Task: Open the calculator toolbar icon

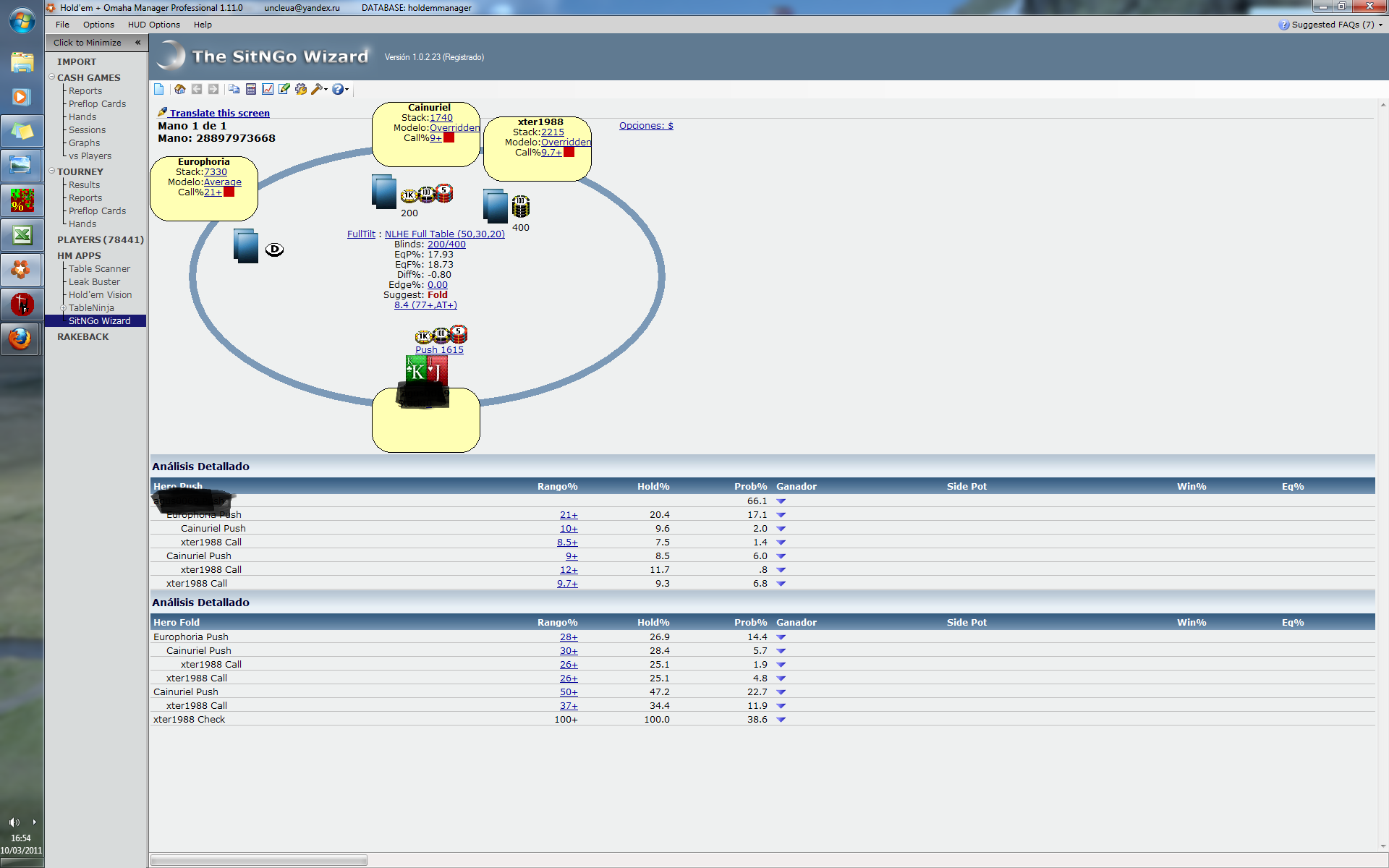Action: coord(251,89)
